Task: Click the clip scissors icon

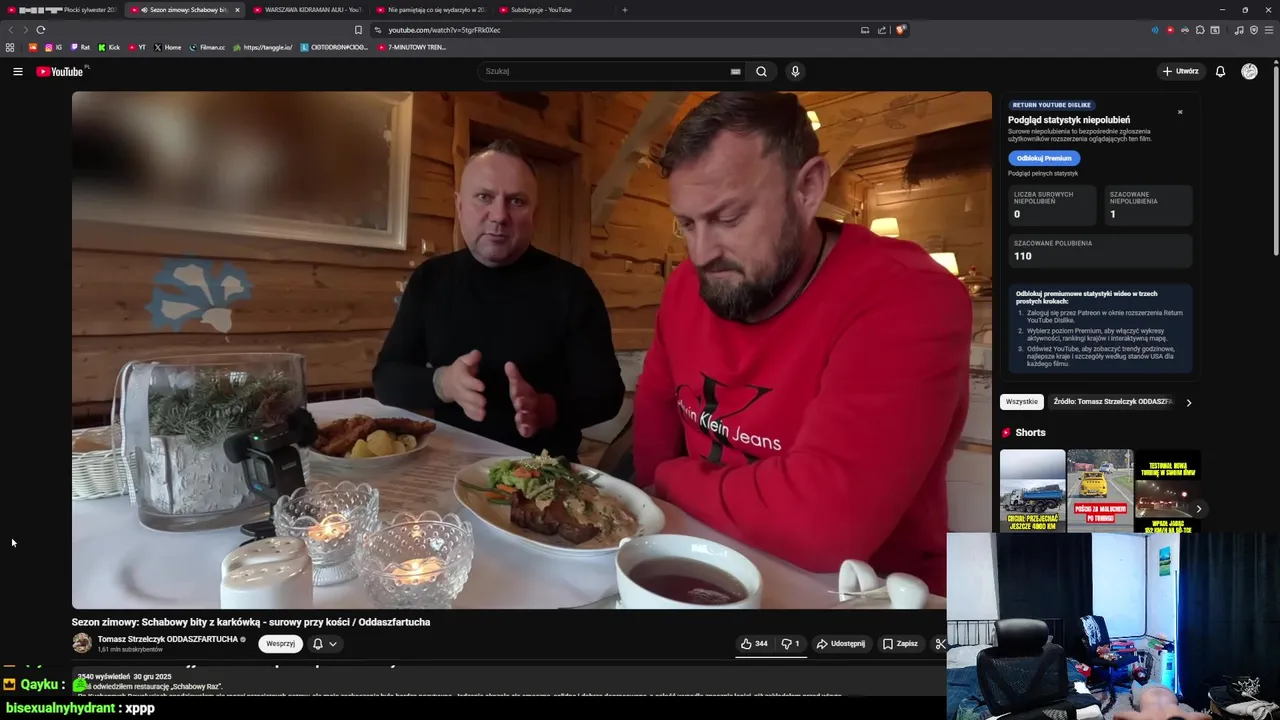Action: tap(940, 644)
